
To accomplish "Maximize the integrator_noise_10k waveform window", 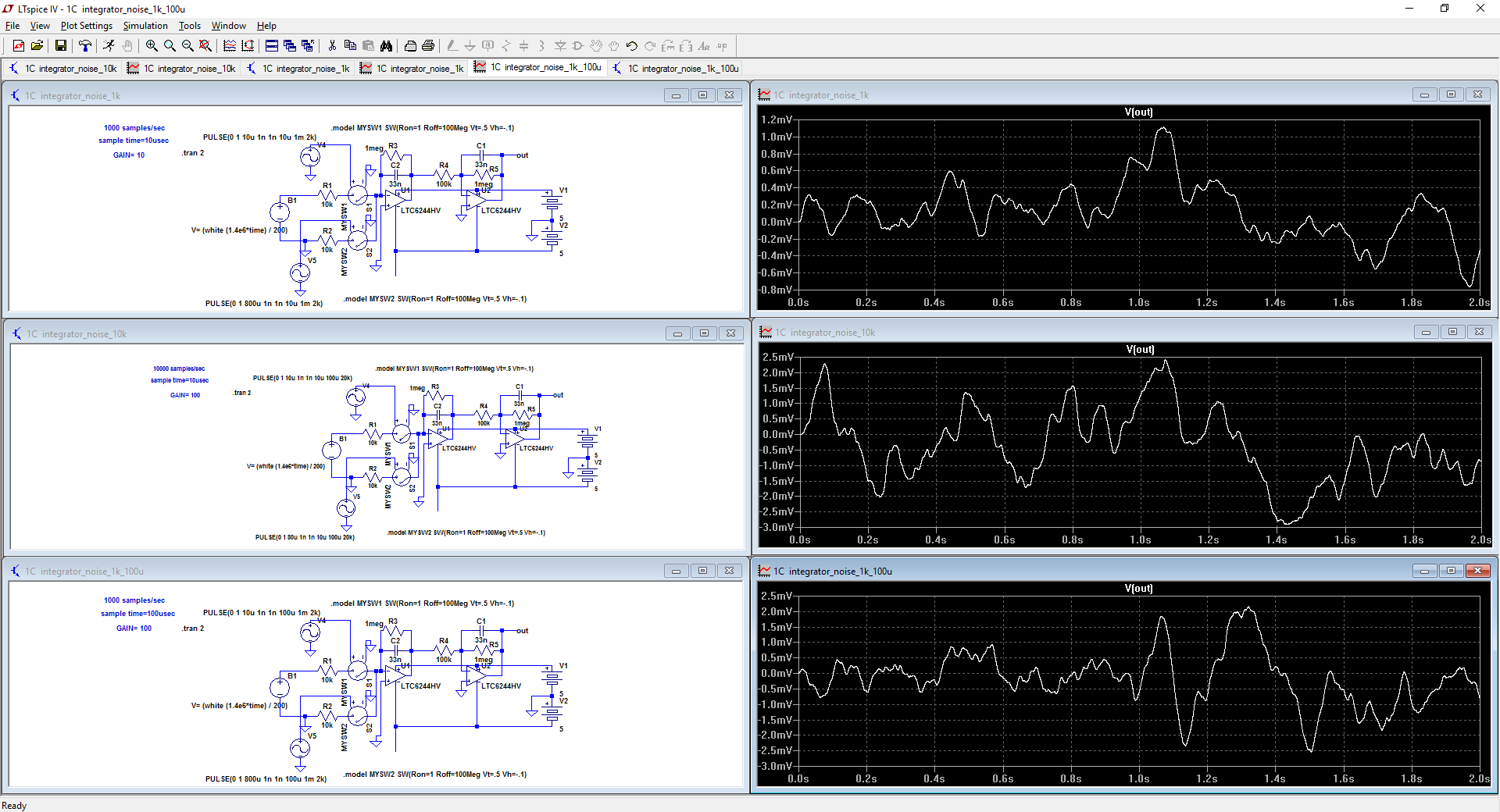I will point(1452,332).
